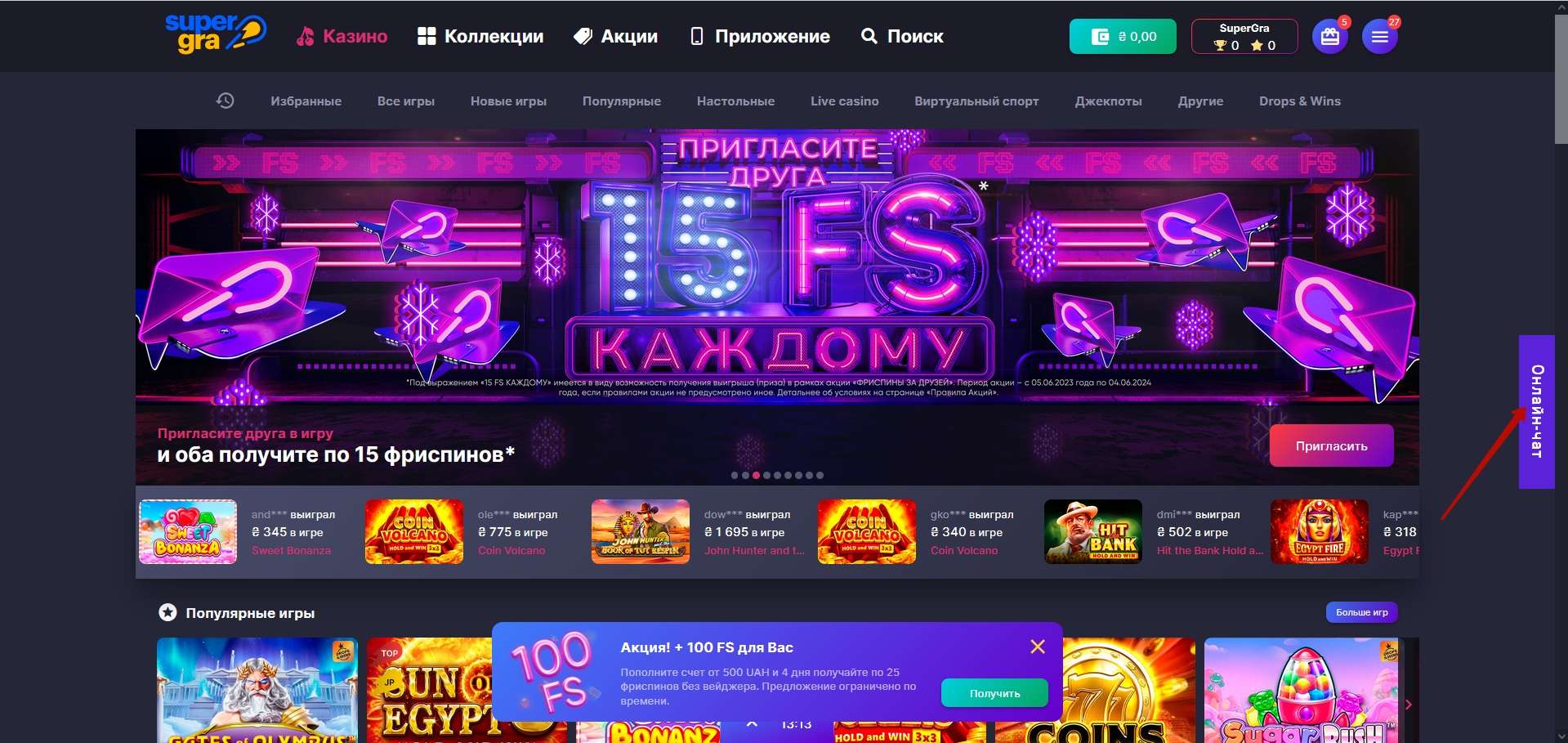Image resolution: width=1568 pixels, height=743 pixels.
Task: Click the Получить button in promo popup
Action: point(994,693)
